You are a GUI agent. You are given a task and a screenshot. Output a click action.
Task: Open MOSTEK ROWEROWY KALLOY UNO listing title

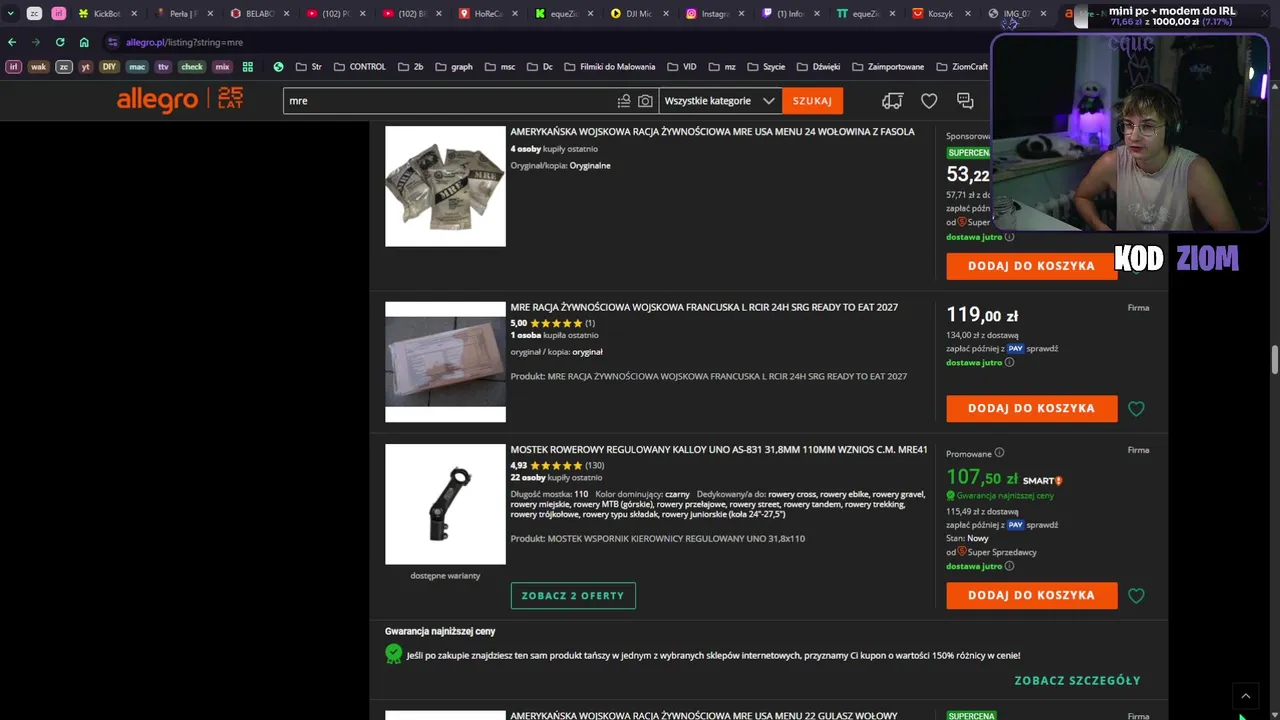pos(719,450)
